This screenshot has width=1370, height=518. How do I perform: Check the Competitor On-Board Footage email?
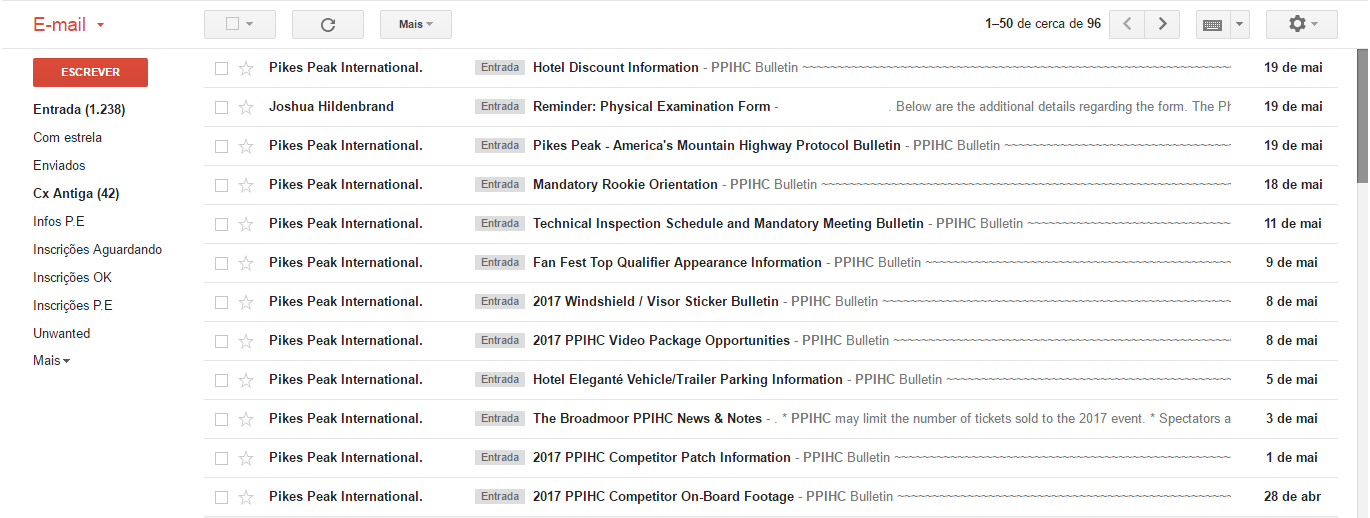point(221,497)
